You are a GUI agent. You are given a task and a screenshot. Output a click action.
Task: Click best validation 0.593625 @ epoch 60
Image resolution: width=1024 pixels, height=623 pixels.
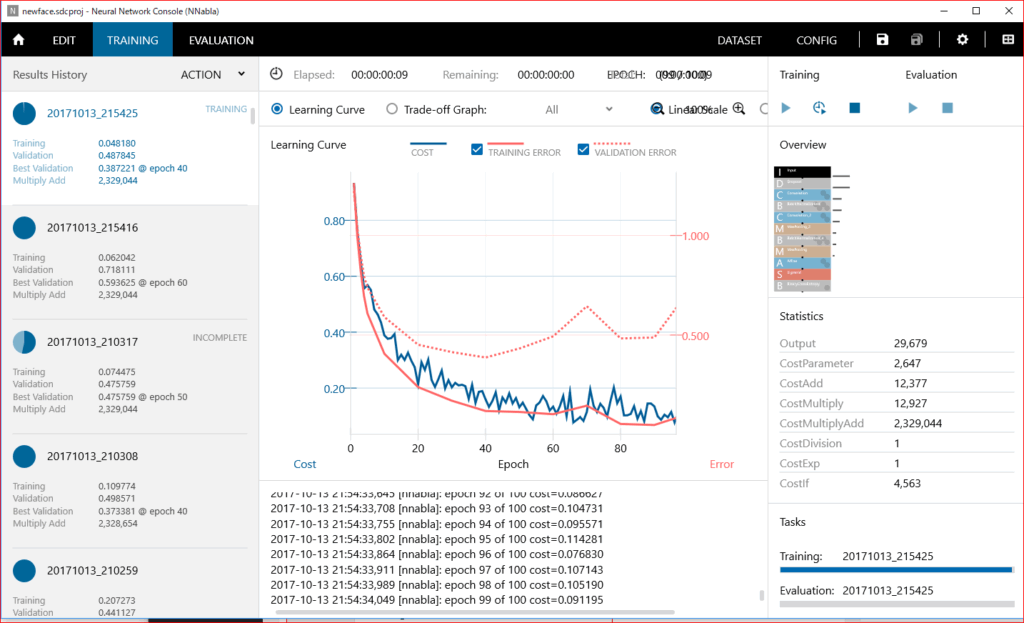point(142,282)
